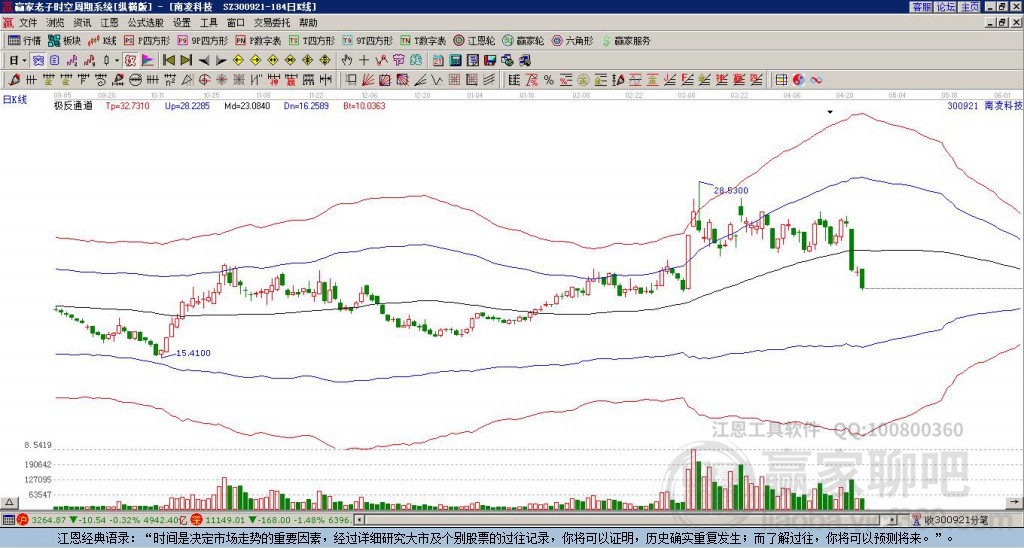Viewport: 1024px width, 548px height.
Task: Click the Tp=32.7310 value
Action: tap(127, 105)
